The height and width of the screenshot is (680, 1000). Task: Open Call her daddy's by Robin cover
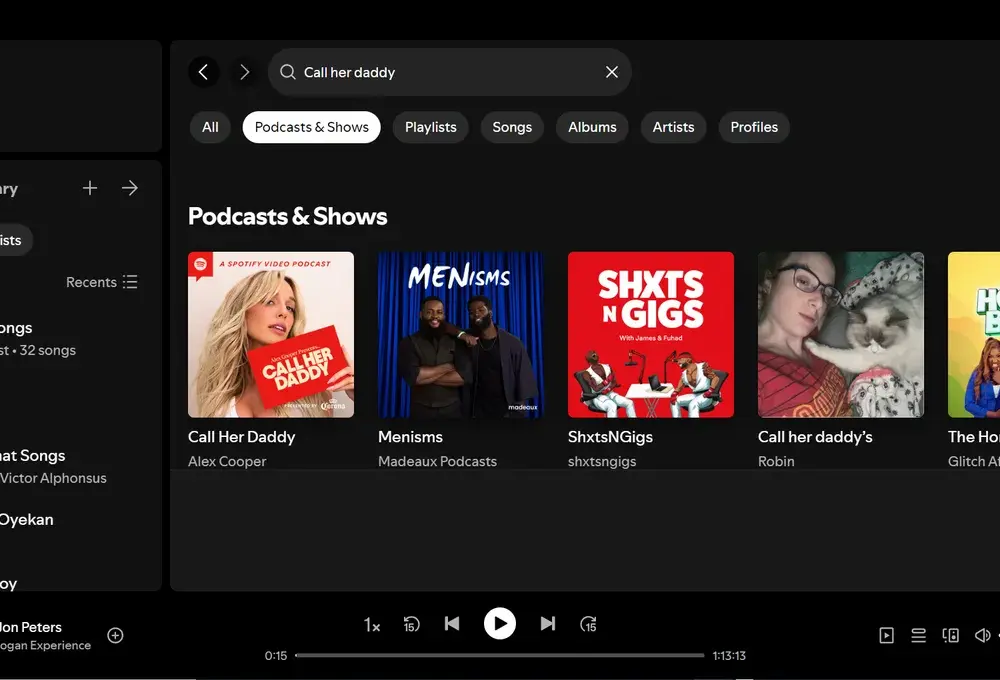click(841, 334)
